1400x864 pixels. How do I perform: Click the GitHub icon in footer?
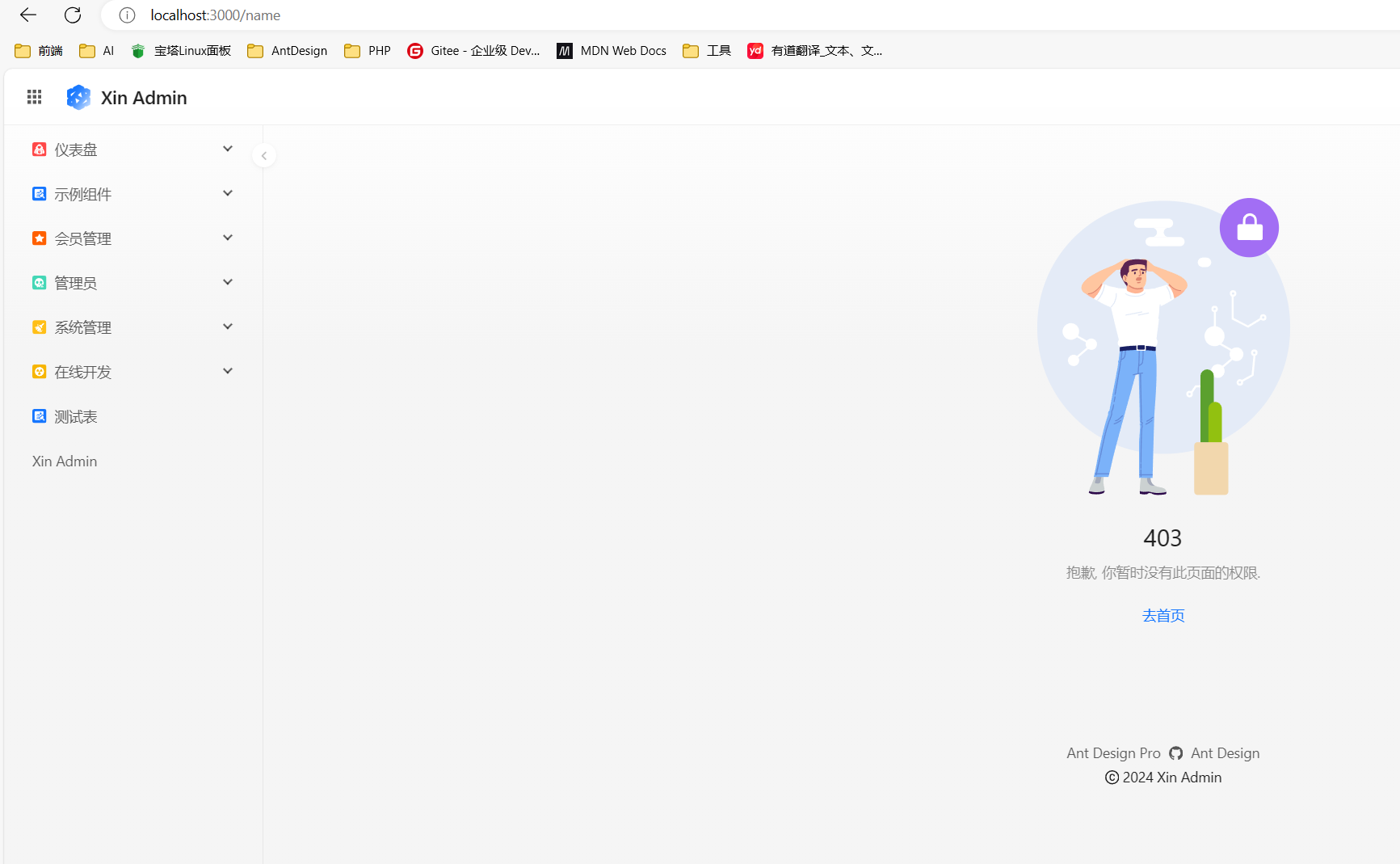pos(1175,753)
